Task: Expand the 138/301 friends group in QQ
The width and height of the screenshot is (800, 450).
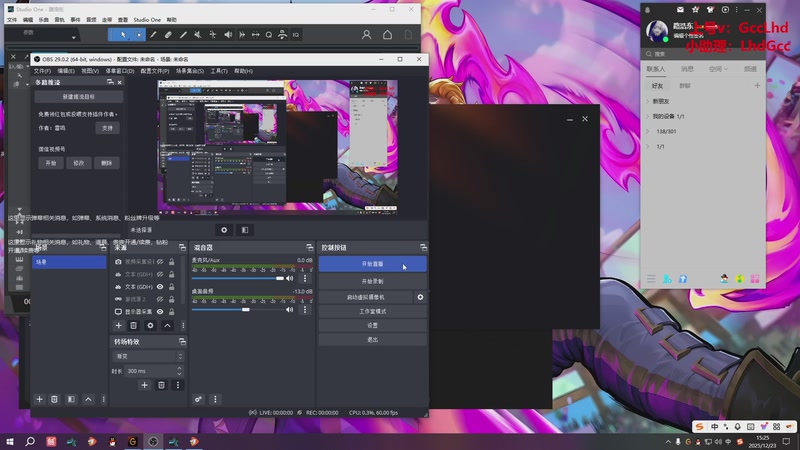Action: tap(648, 132)
